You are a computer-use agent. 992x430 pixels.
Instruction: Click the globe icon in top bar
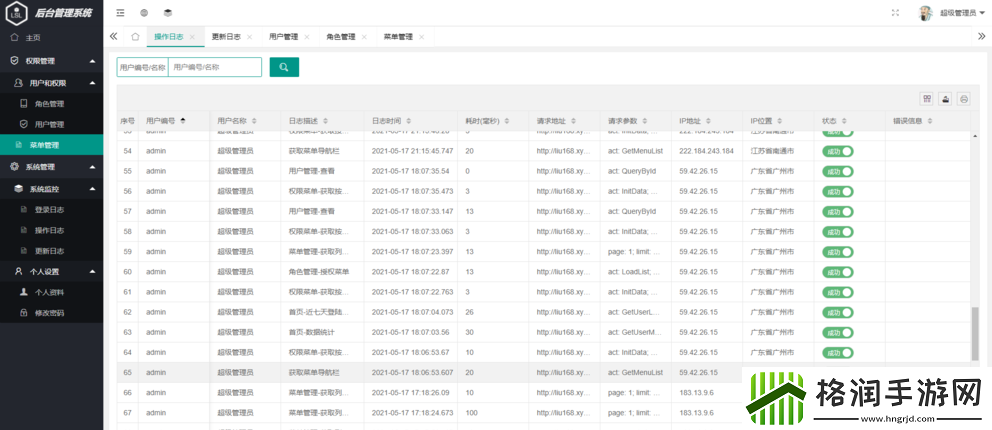coord(144,13)
